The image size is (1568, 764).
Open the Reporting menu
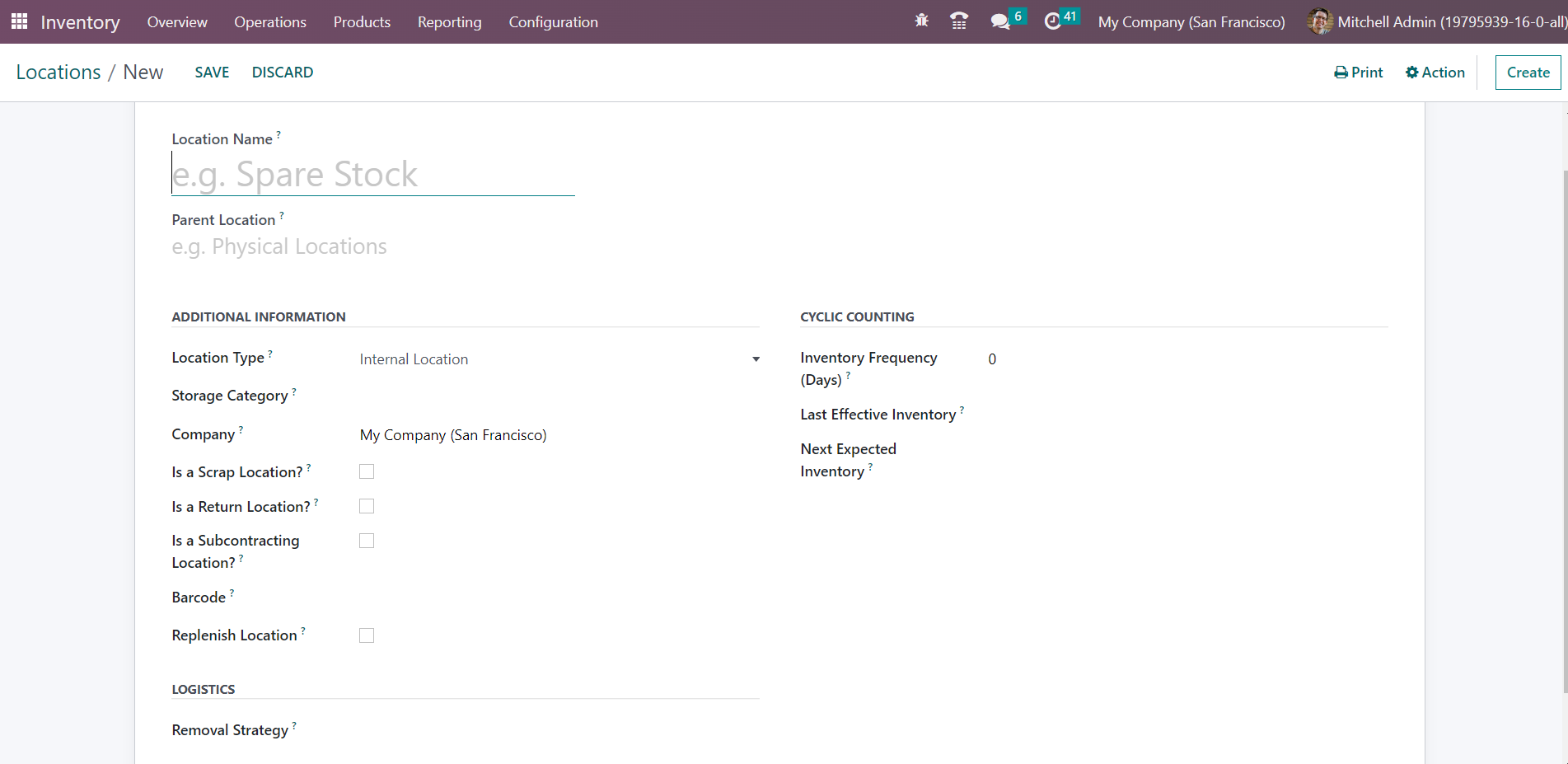(449, 22)
